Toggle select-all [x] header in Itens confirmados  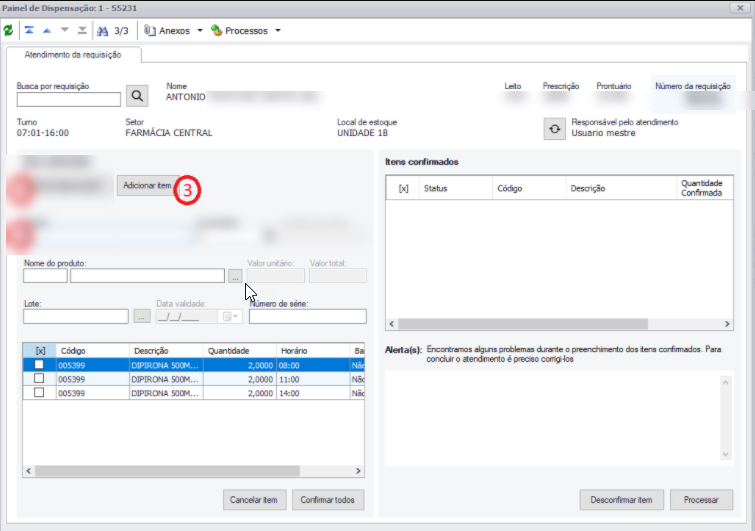pyautogui.click(x=404, y=188)
